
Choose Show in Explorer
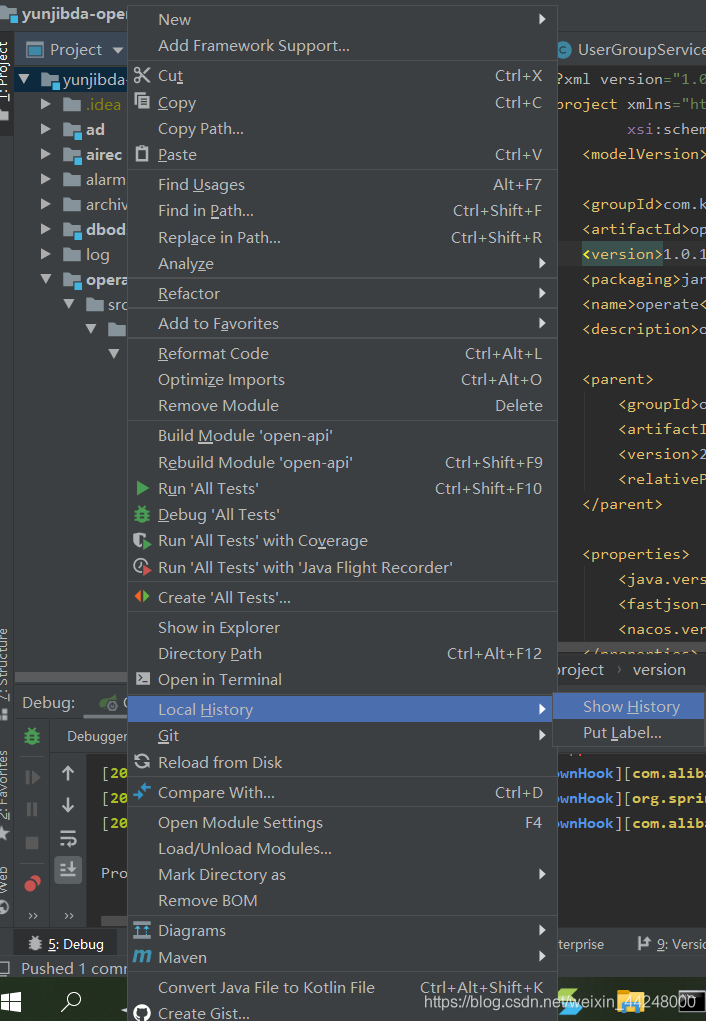[342, 627]
